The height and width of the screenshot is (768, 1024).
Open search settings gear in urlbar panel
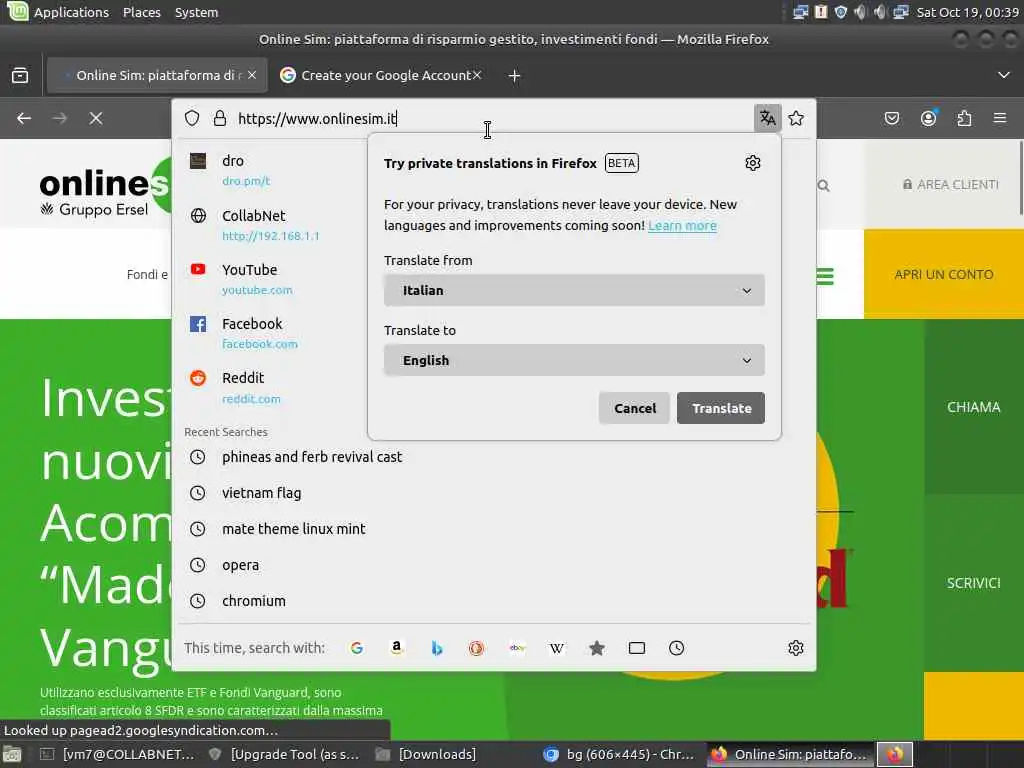point(795,648)
